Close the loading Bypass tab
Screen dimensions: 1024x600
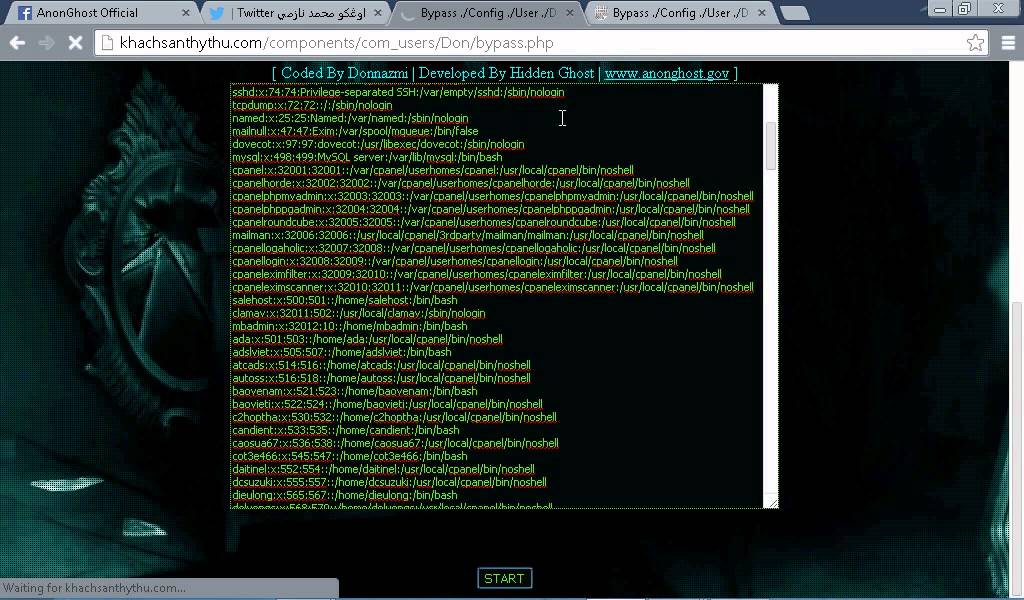[569, 13]
